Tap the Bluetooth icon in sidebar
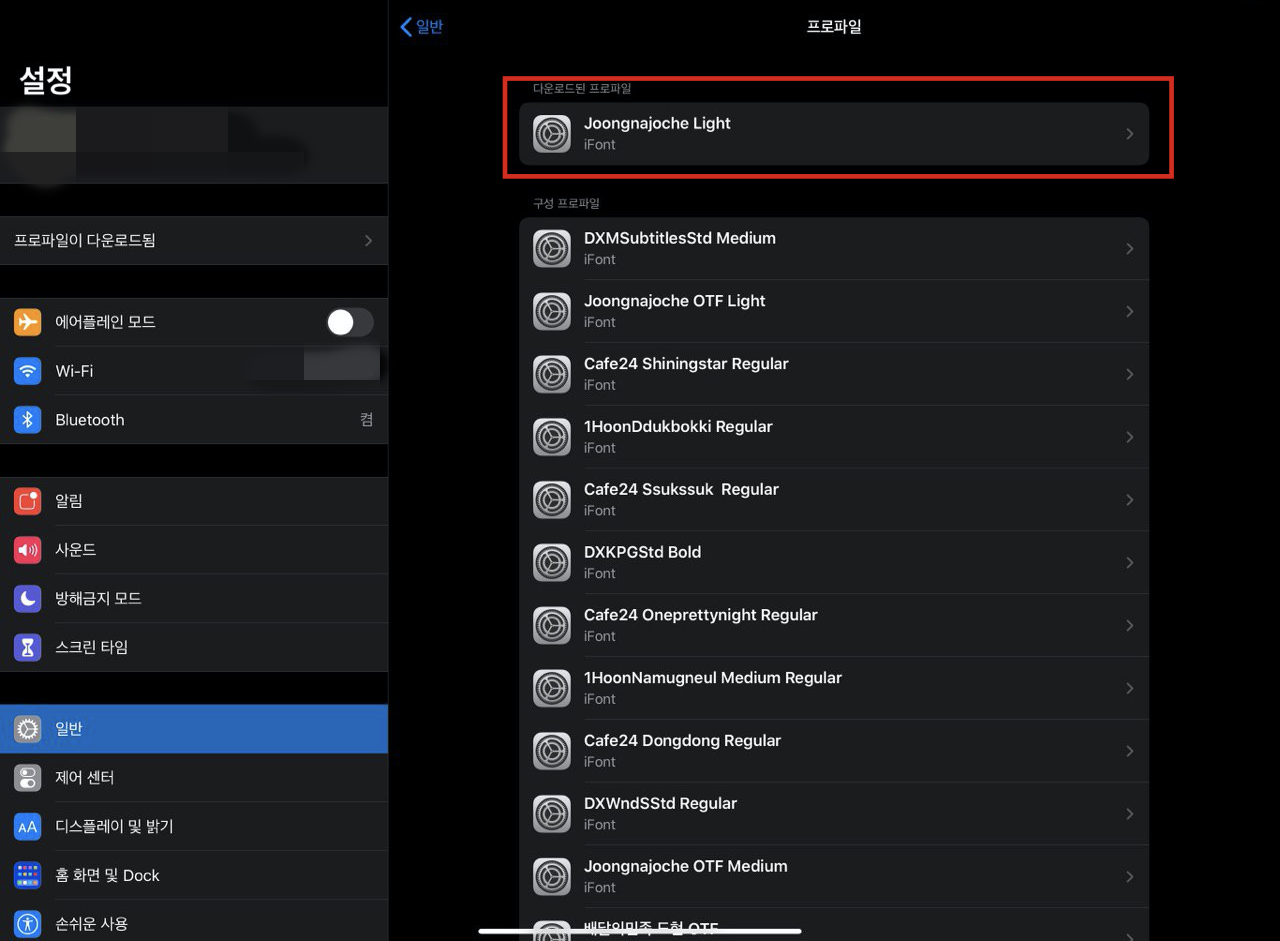The height and width of the screenshot is (941, 1280). (x=28, y=420)
